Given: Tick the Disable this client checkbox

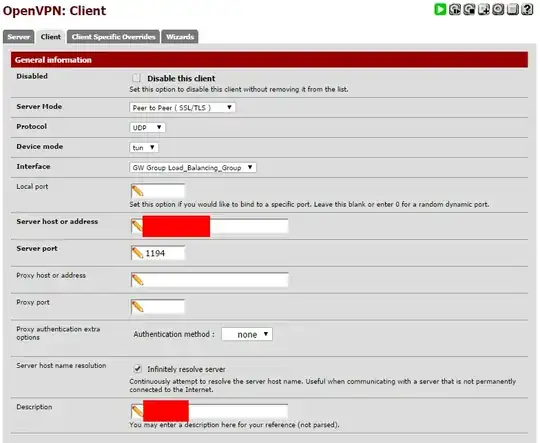Looking at the screenshot, I should 136,78.
